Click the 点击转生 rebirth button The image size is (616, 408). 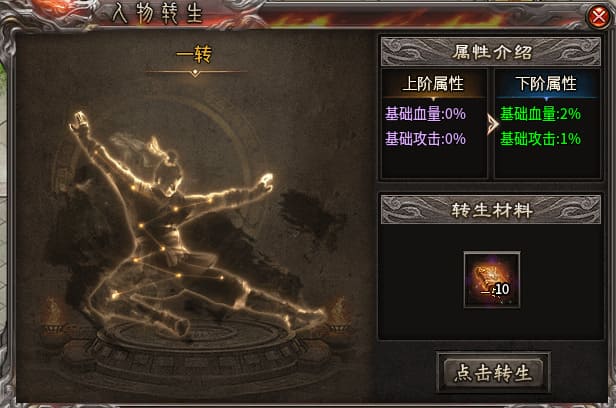coord(493,372)
